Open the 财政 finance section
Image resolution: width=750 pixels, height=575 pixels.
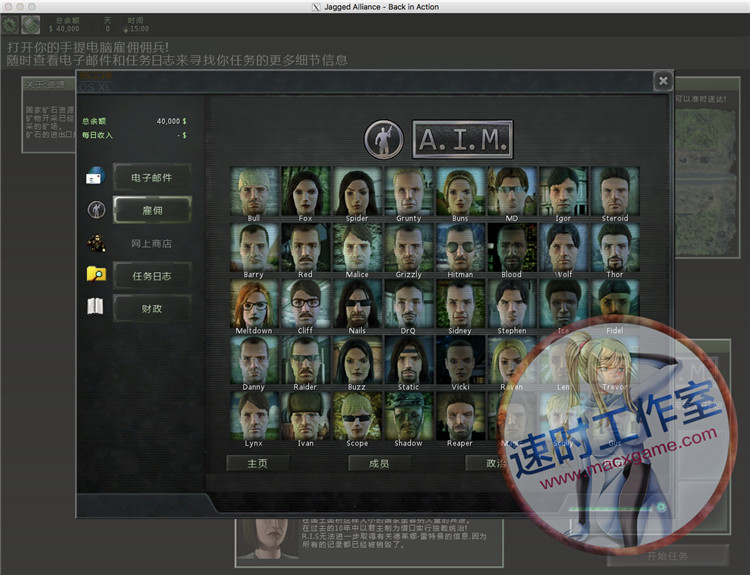point(152,309)
